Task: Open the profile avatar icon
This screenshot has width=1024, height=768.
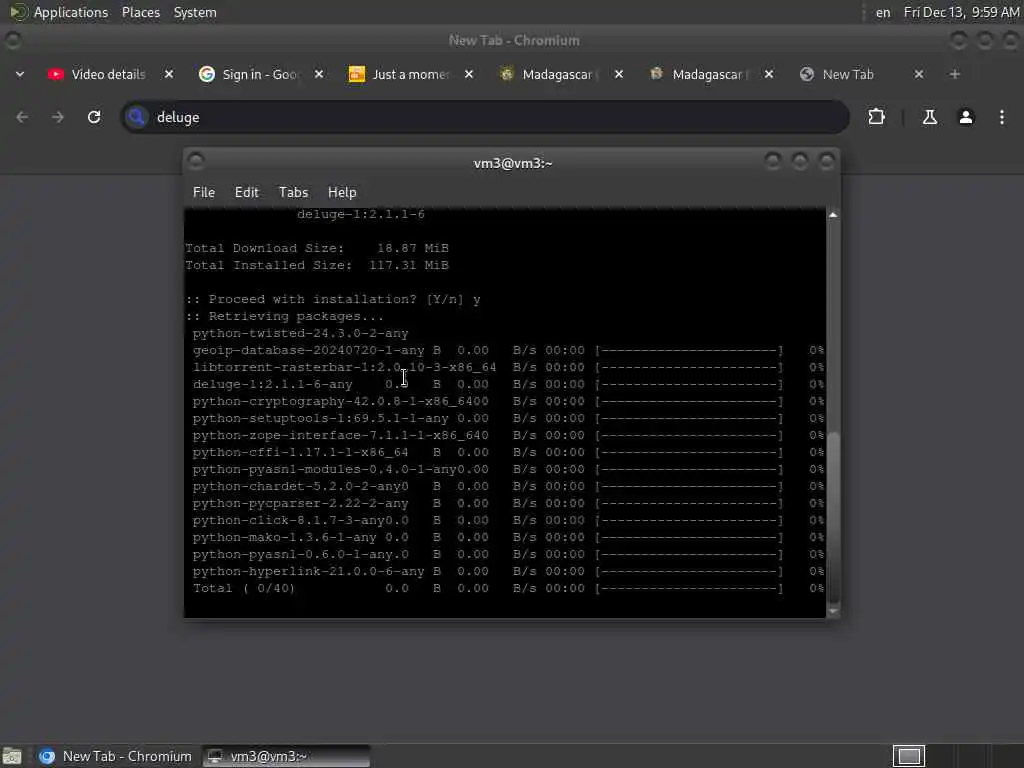Action: point(966,117)
